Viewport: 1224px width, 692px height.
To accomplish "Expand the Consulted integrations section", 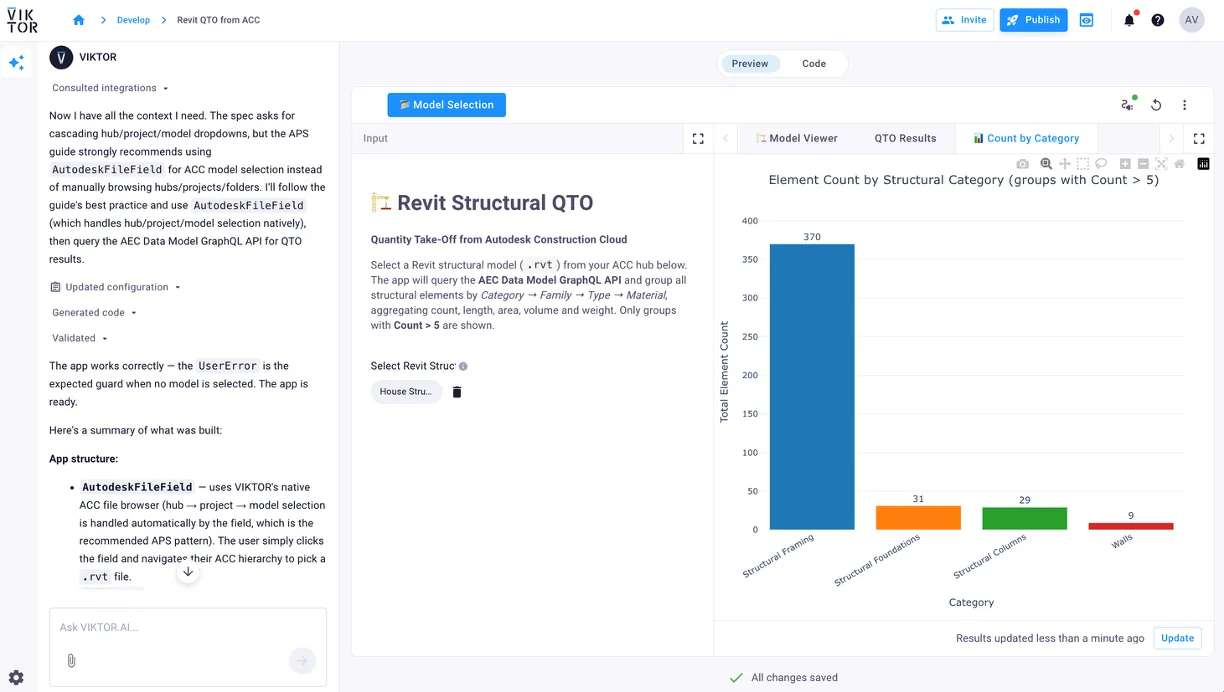I will pos(110,88).
